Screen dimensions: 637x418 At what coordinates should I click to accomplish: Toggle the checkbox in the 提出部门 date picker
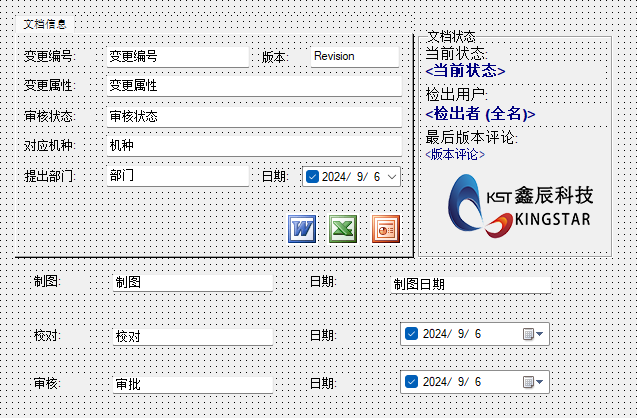pyautogui.click(x=312, y=177)
